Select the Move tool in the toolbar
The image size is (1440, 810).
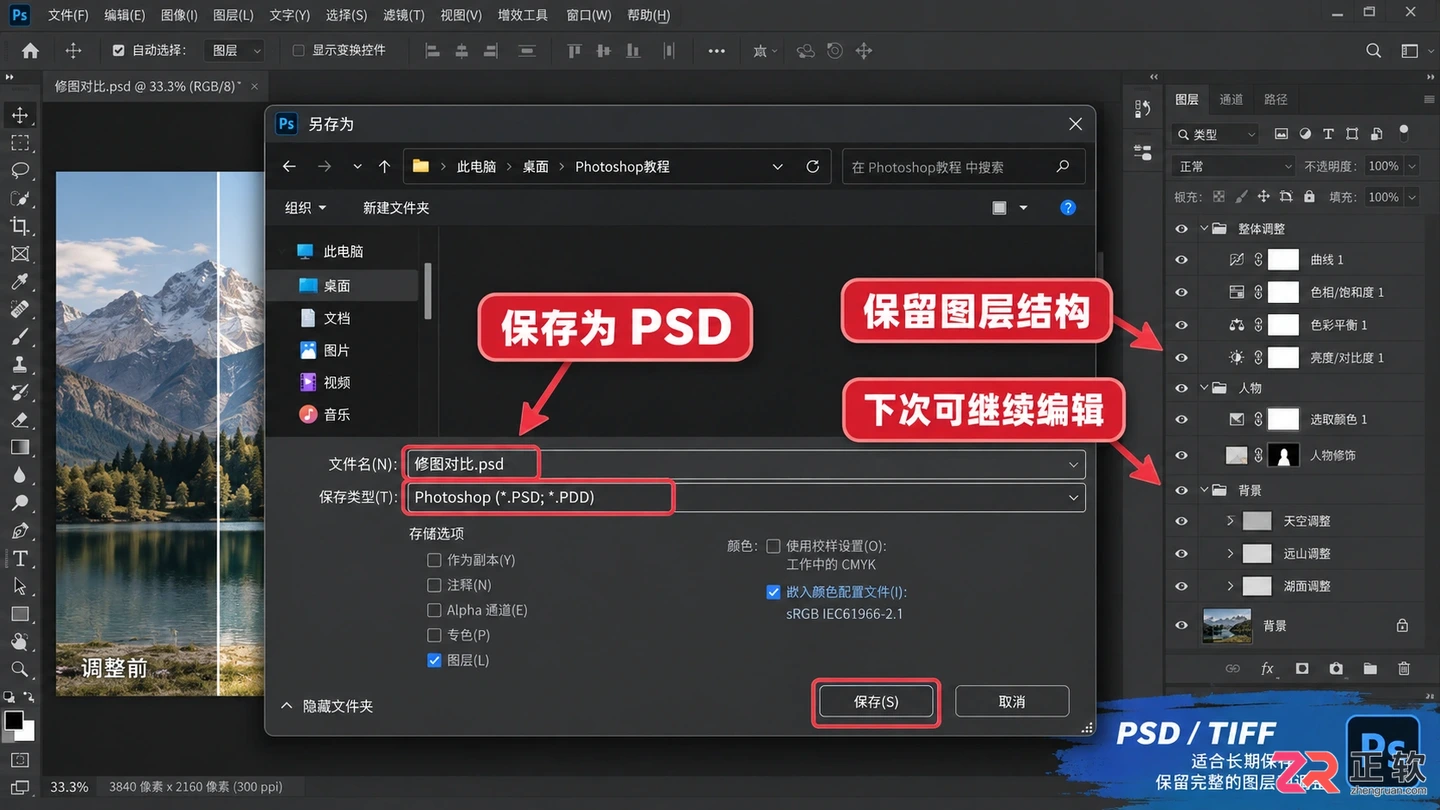[x=20, y=115]
